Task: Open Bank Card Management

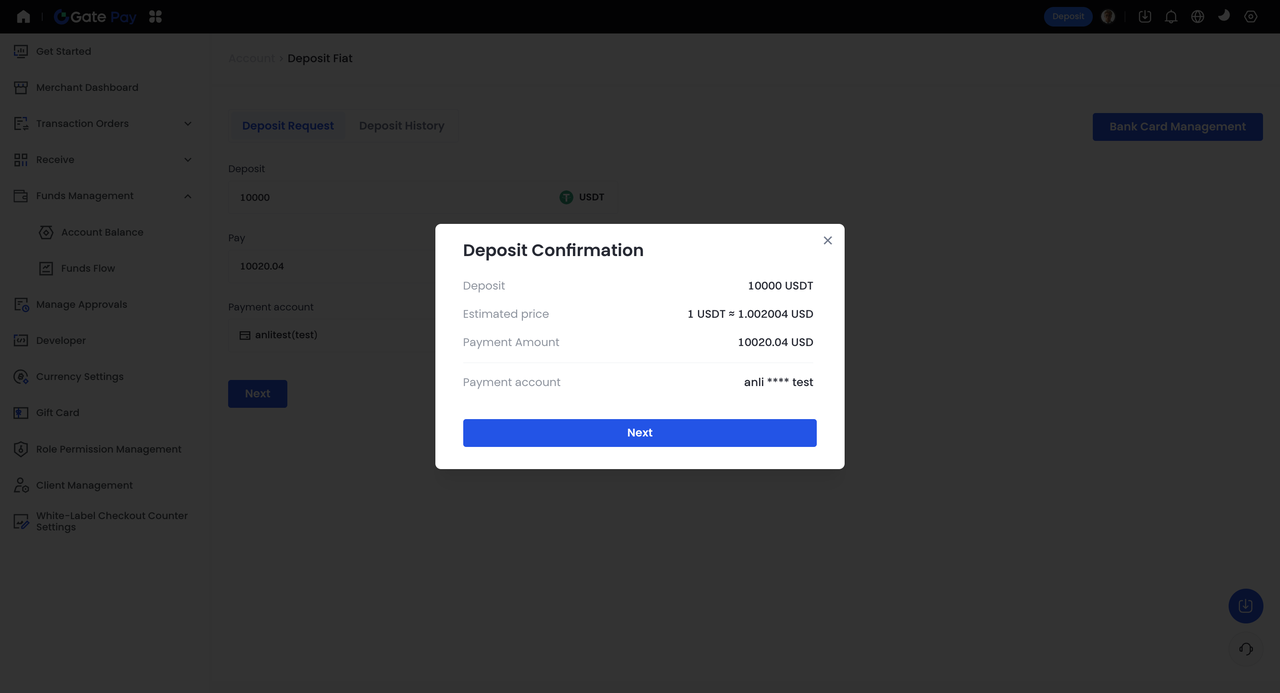Action: coord(1177,127)
